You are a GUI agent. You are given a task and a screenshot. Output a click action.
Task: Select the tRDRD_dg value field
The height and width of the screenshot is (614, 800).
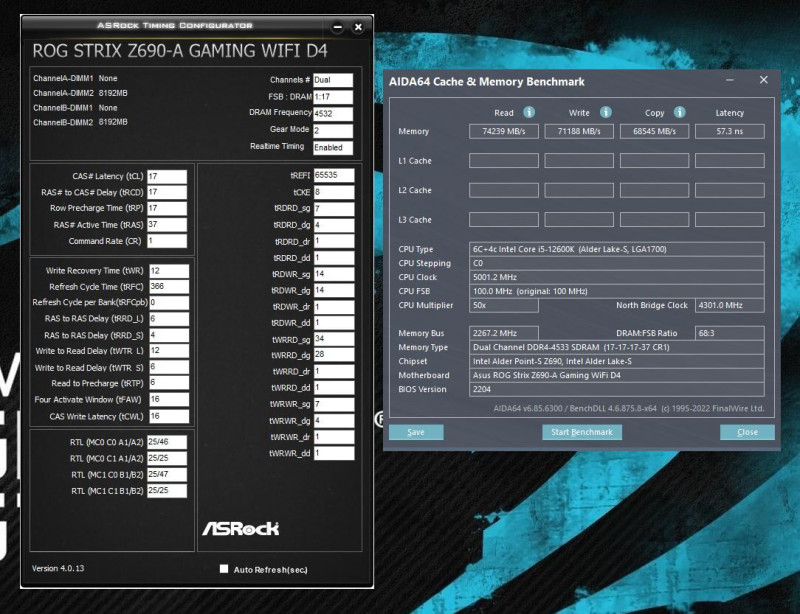pos(334,225)
